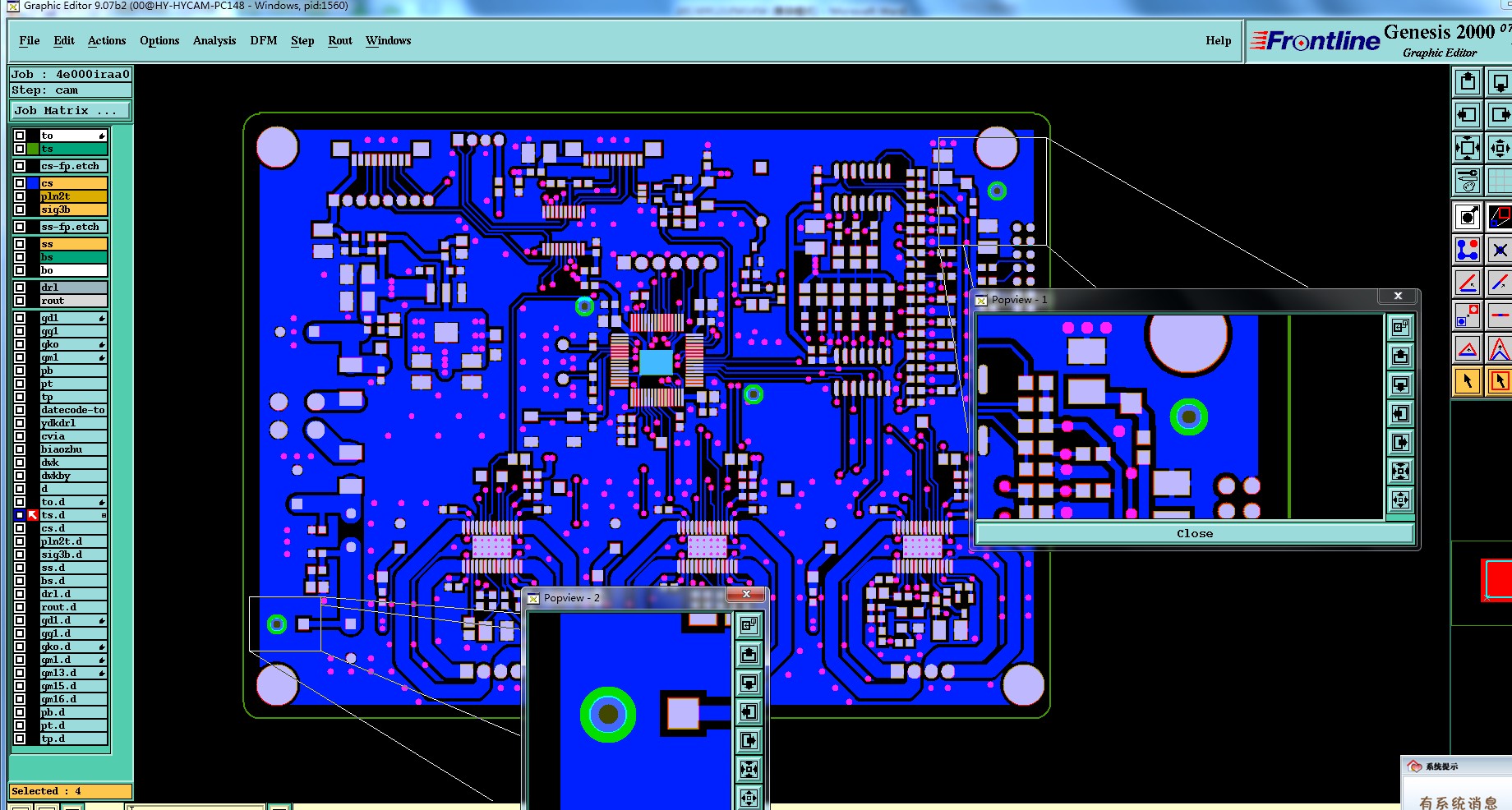Toggle checkbox for layer cs
The image size is (1512, 810).
pos(20,183)
